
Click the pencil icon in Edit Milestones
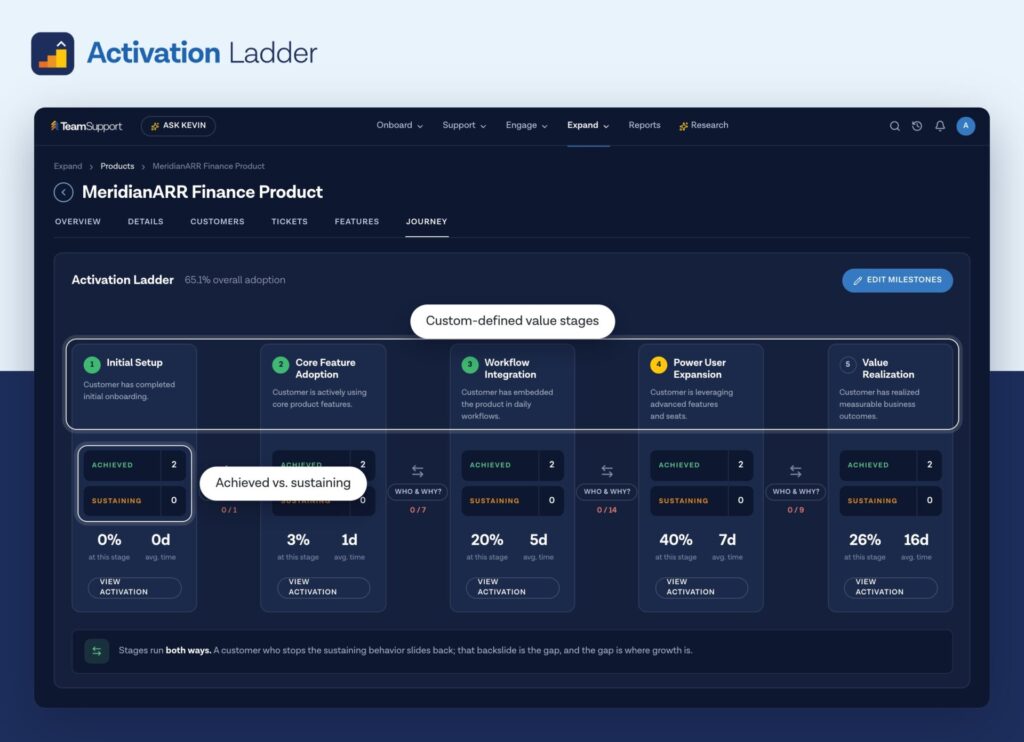click(858, 280)
